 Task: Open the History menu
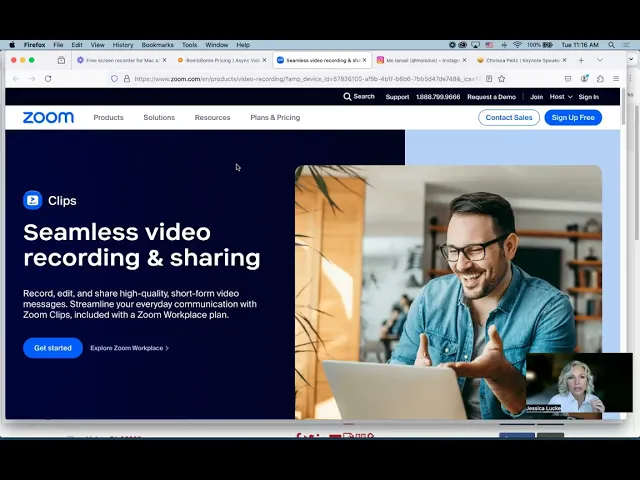[x=123, y=45]
